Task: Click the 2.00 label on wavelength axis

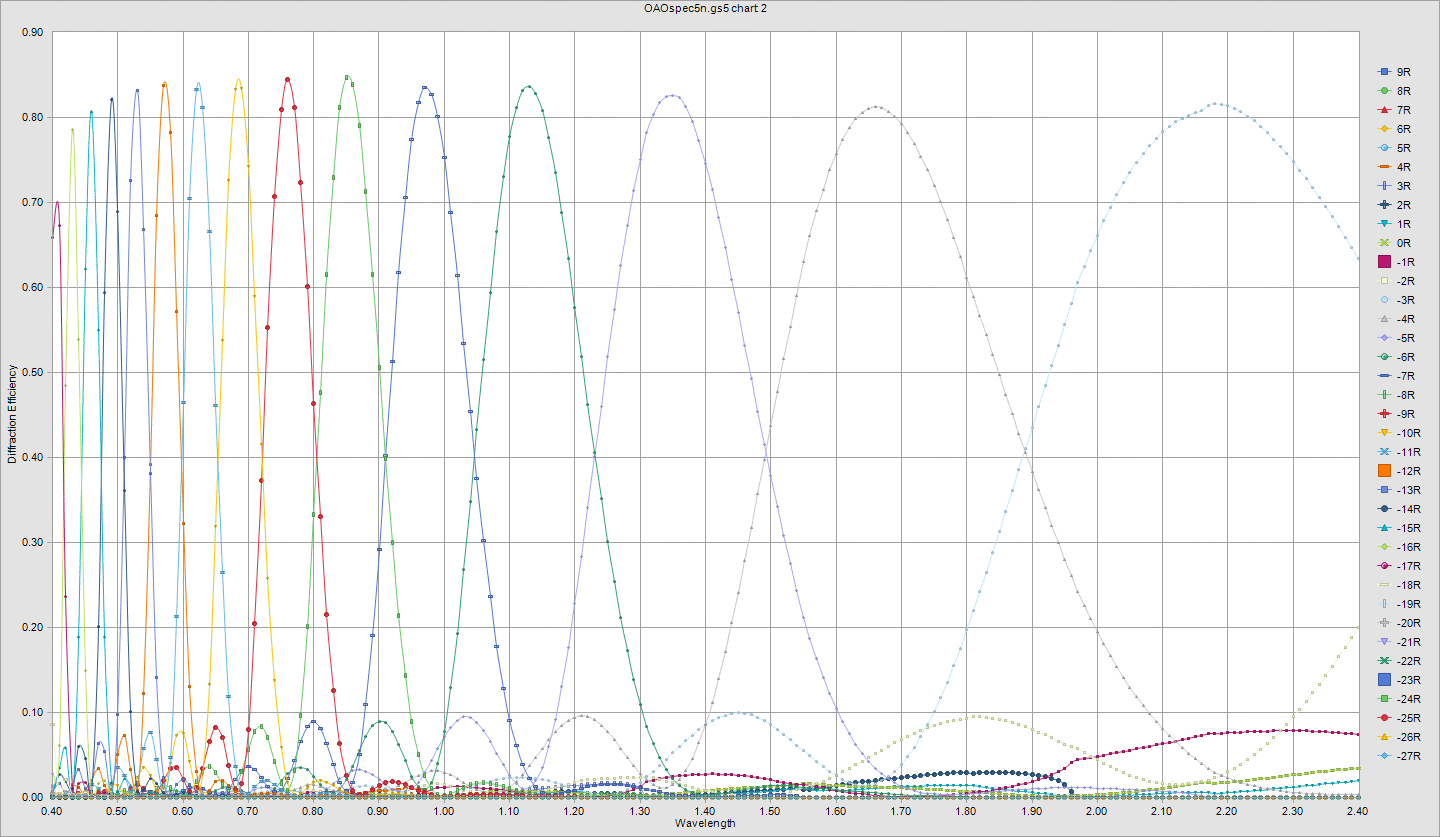Action: pos(1097,810)
